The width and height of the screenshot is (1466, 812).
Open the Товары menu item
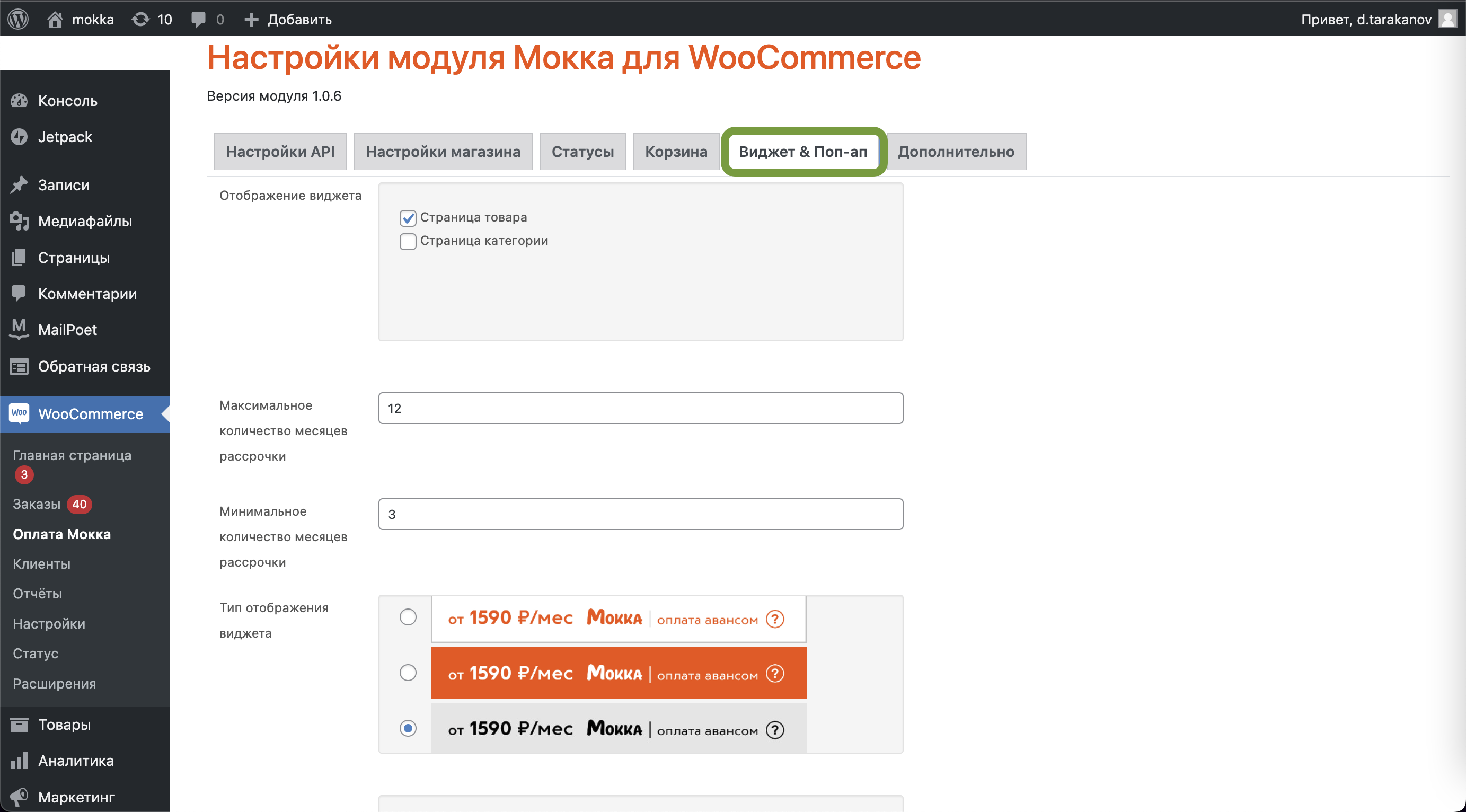coord(85,725)
